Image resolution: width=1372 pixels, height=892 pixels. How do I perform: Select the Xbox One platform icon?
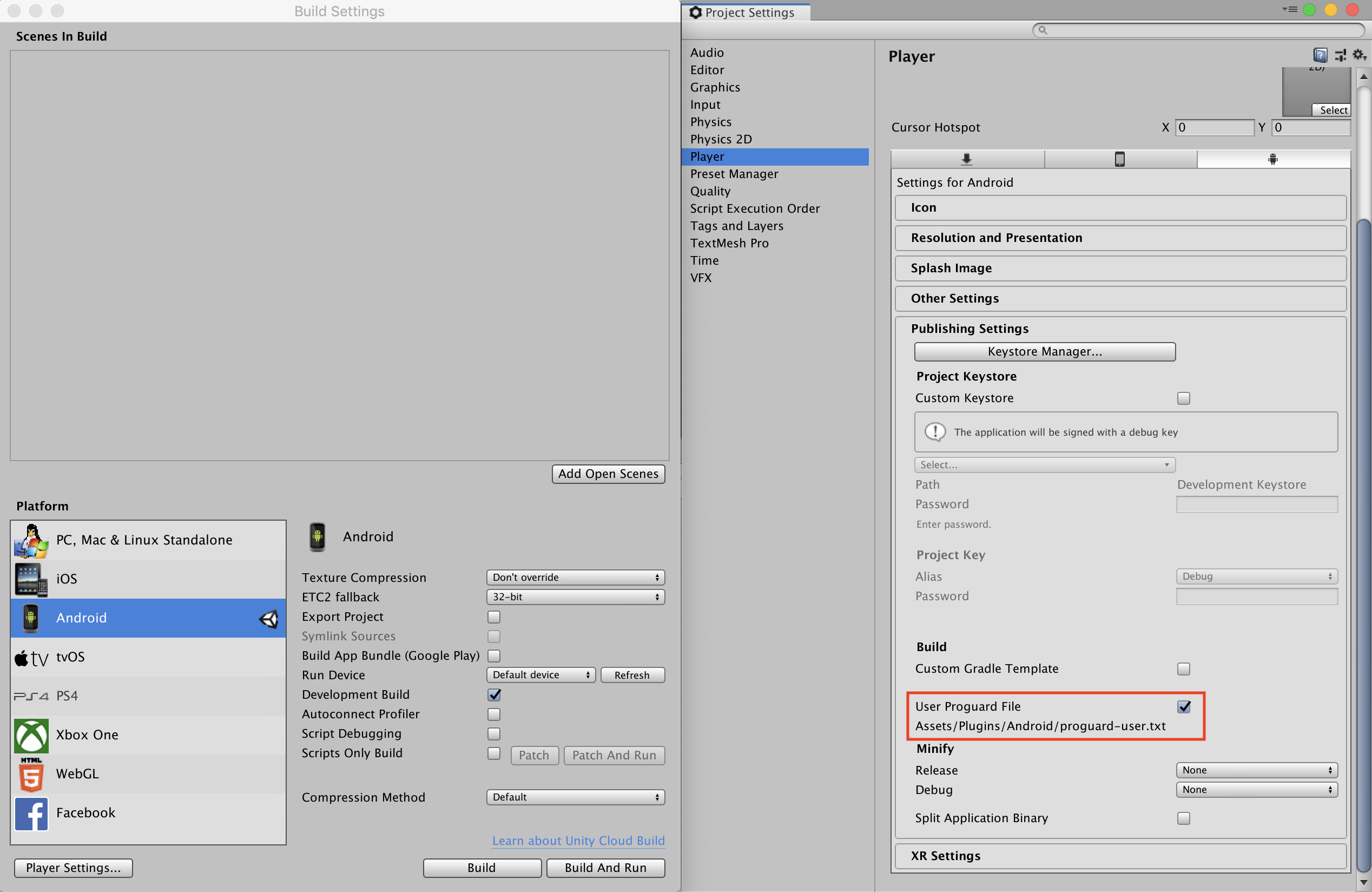(30, 735)
